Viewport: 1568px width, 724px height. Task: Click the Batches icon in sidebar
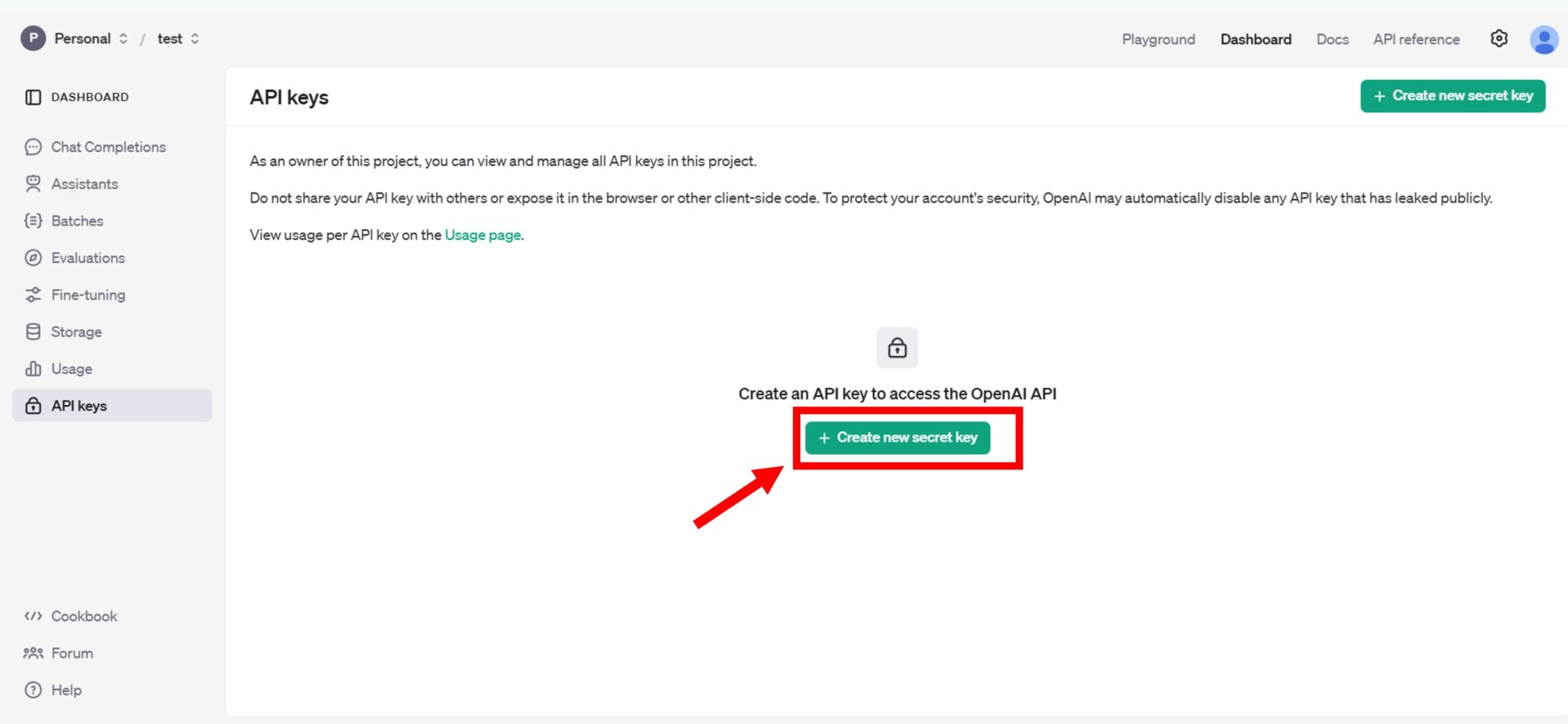(x=33, y=221)
